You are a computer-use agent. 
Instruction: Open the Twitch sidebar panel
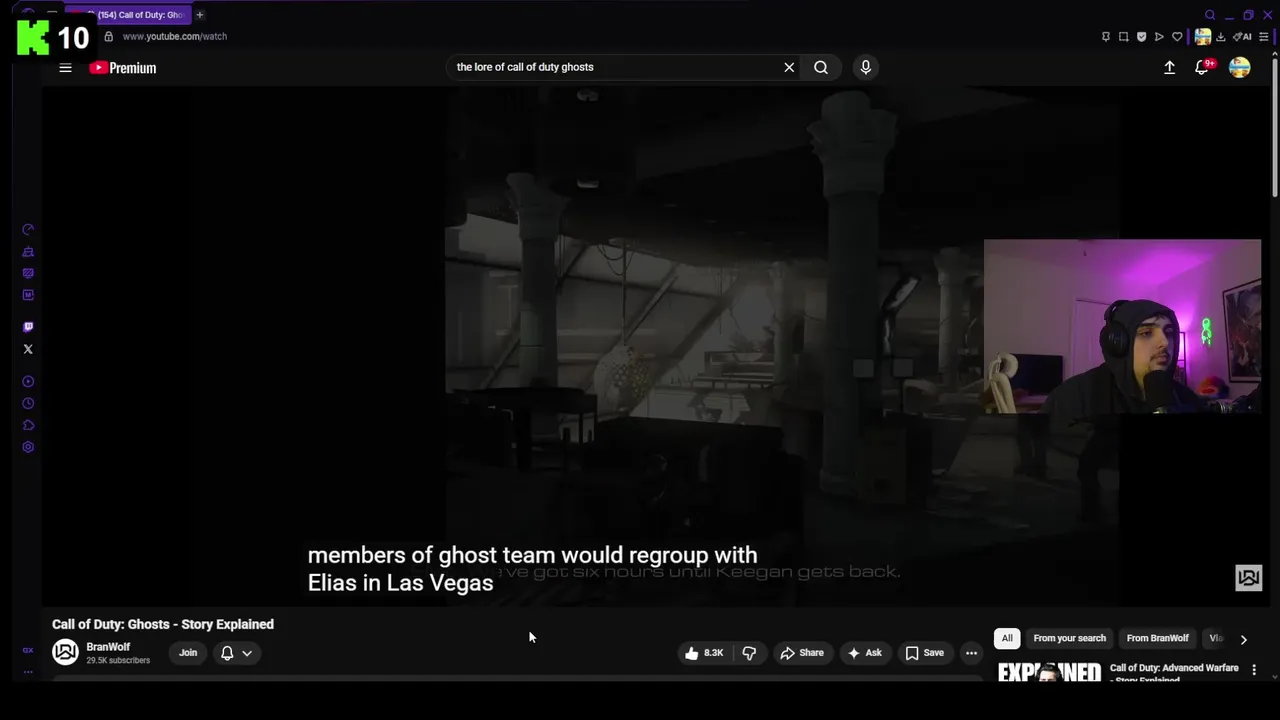click(x=28, y=327)
